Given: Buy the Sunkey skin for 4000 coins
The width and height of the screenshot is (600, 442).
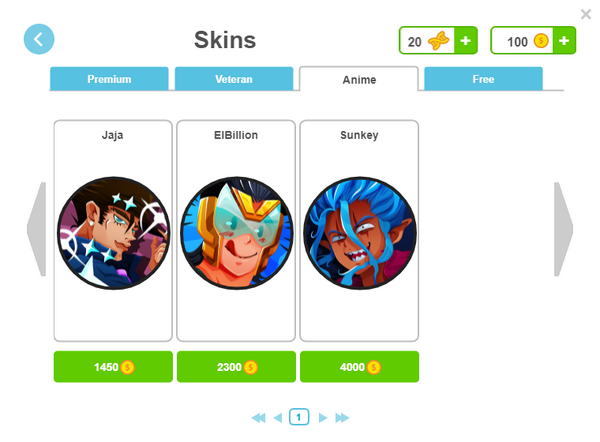Looking at the screenshot, I should (x=359, y=367).
